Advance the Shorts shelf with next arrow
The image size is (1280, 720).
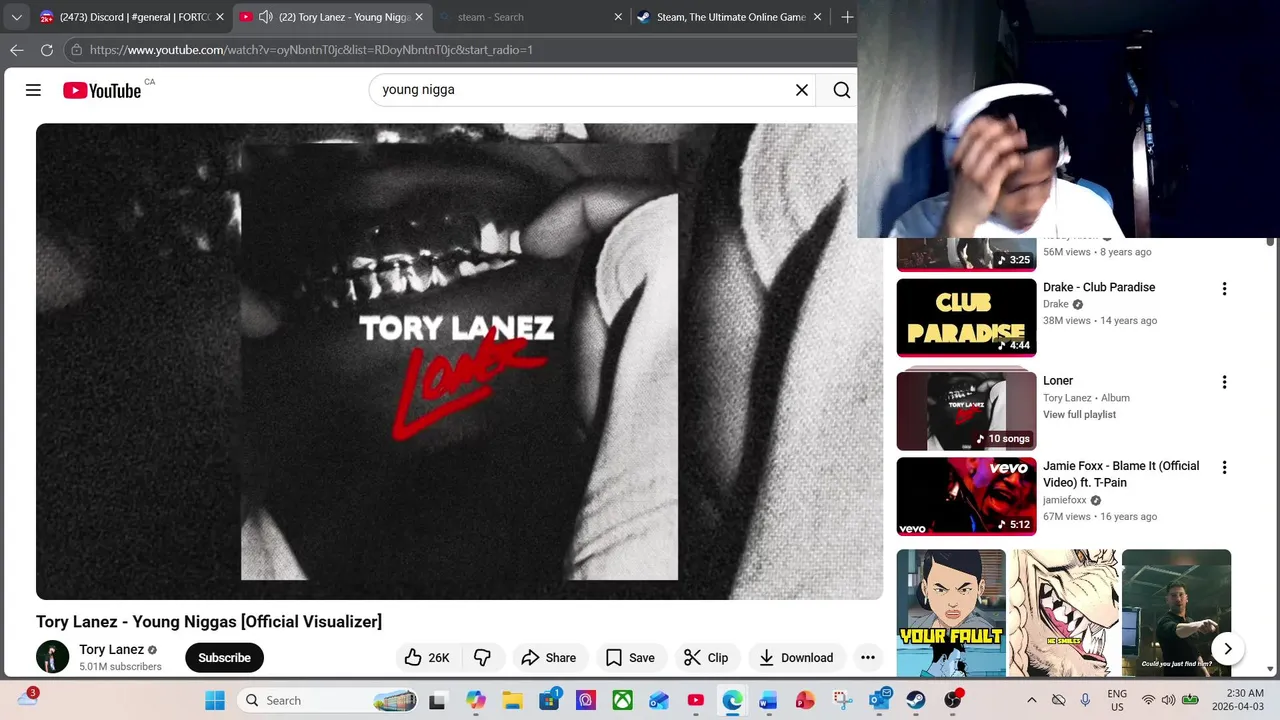1227,648
